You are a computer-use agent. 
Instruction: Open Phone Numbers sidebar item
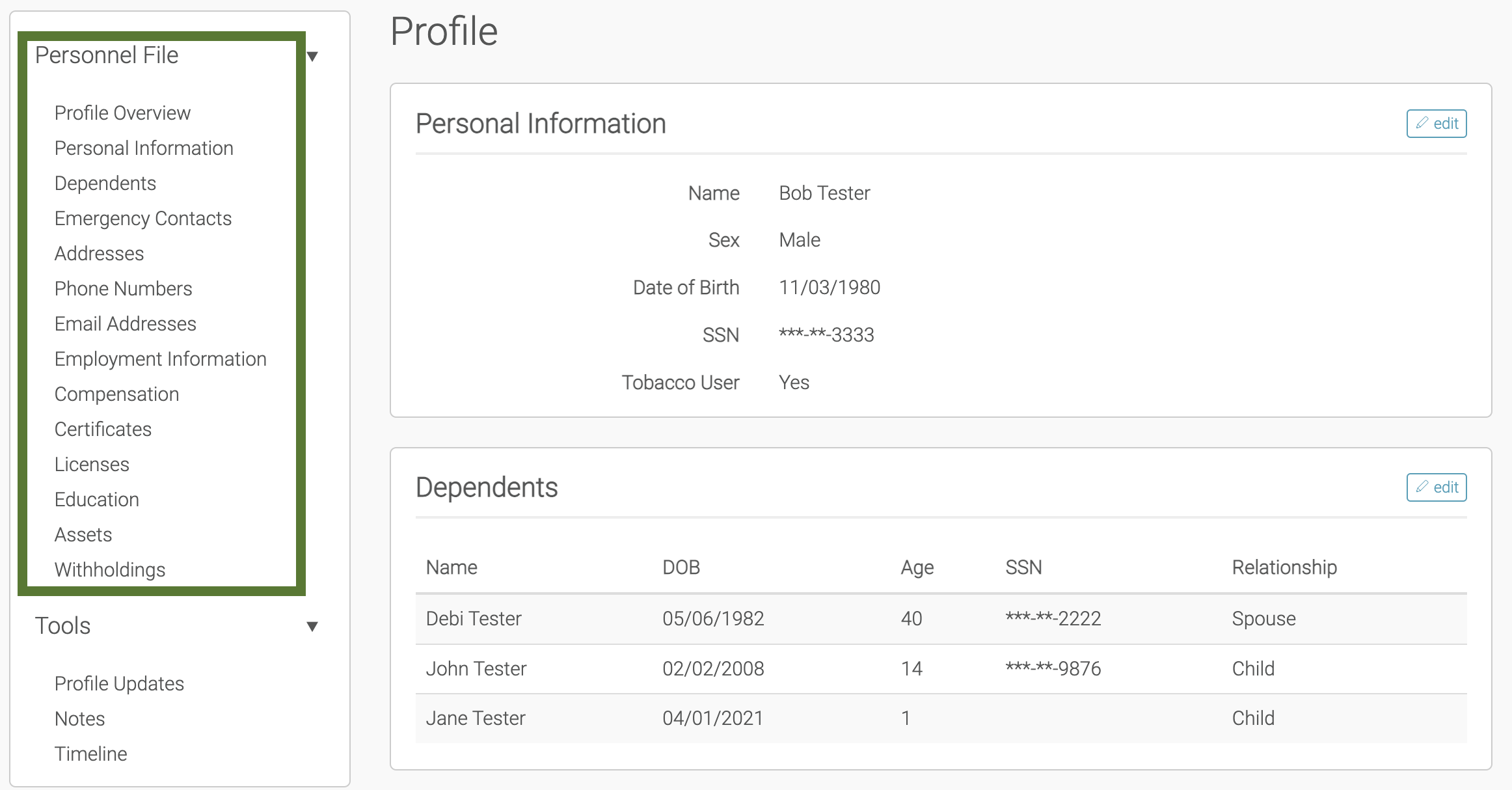(x=123, y=289)
